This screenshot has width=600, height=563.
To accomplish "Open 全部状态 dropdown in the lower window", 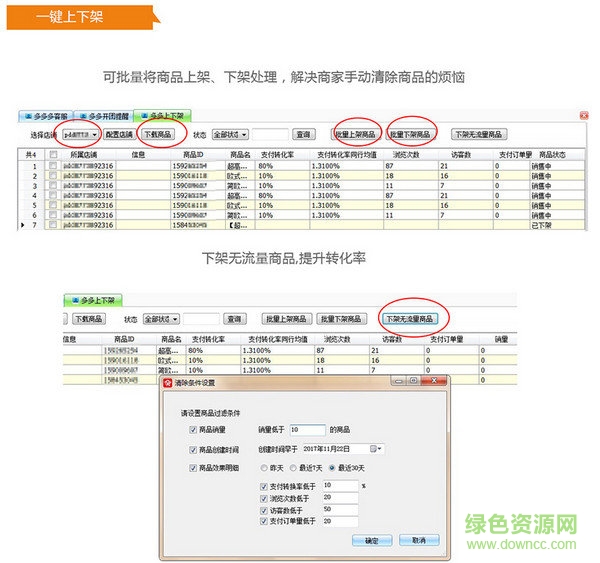I will click(161, 319).
